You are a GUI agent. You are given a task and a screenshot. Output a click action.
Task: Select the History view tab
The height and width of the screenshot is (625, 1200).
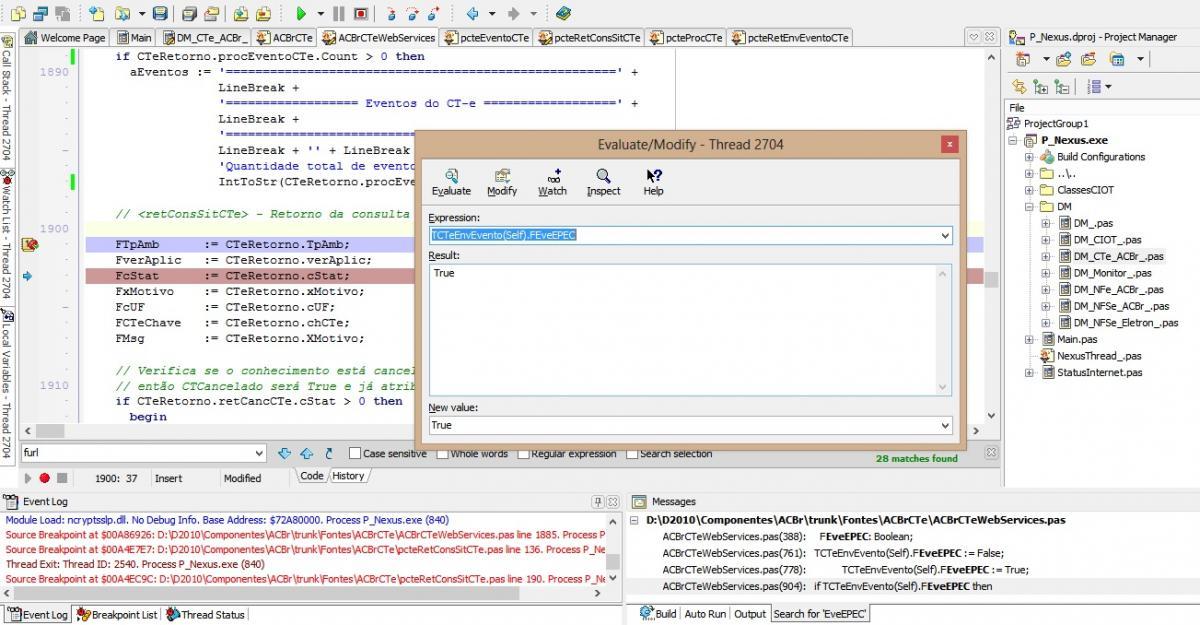[x=348, y=476]
